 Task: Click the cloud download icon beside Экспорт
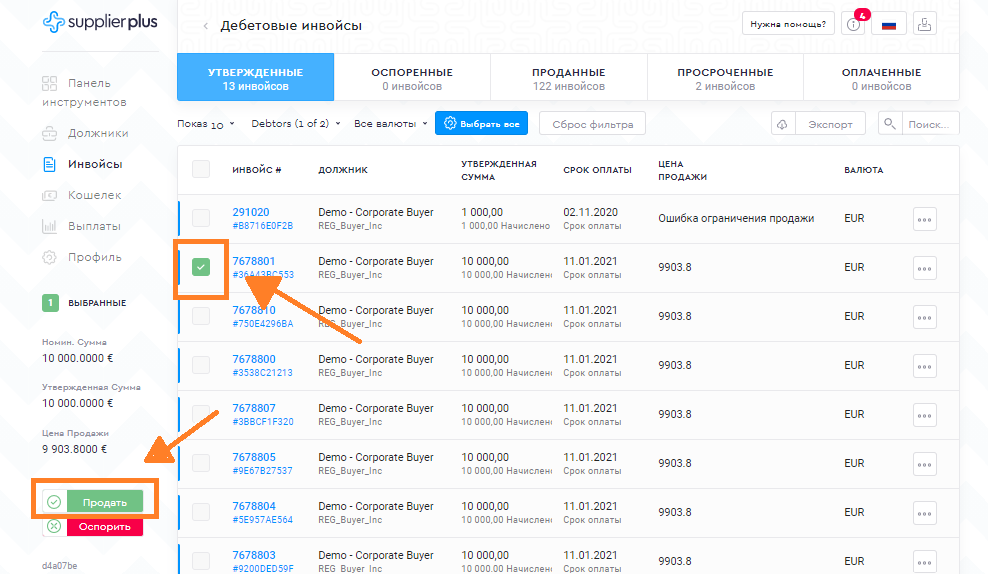[x=782, y=124]
